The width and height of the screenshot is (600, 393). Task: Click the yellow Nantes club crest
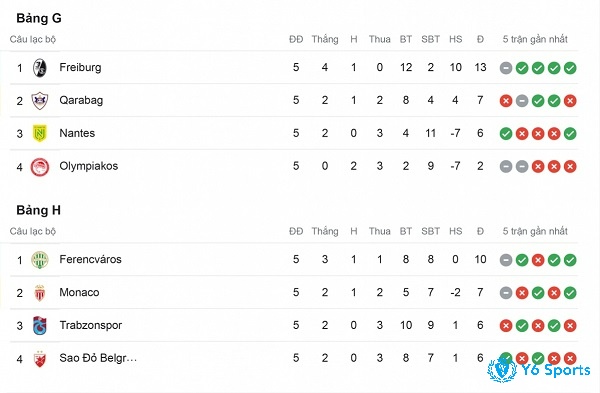(39, 134)
